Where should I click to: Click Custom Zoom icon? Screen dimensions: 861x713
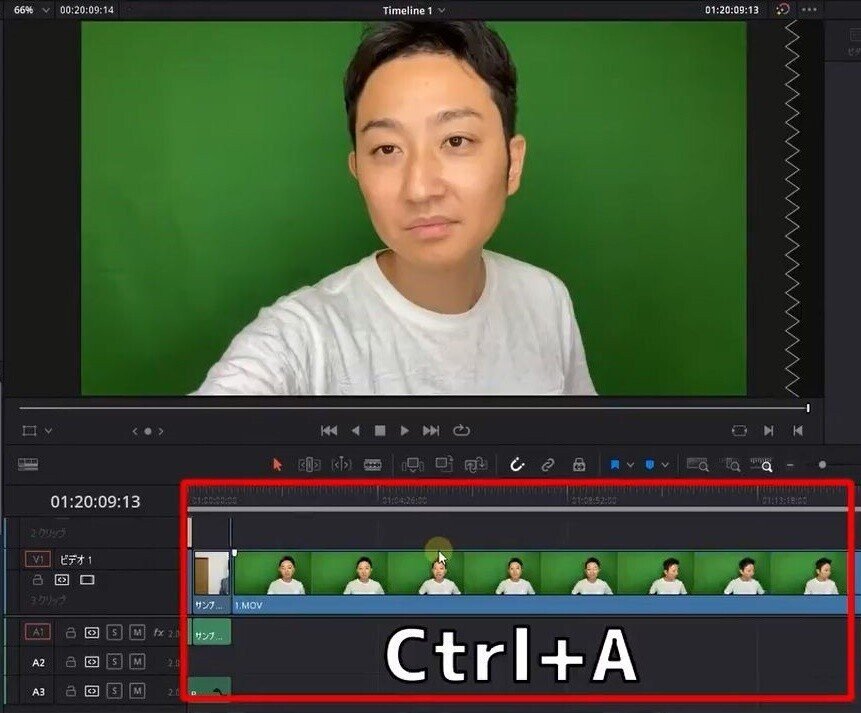tap(762, 465)
